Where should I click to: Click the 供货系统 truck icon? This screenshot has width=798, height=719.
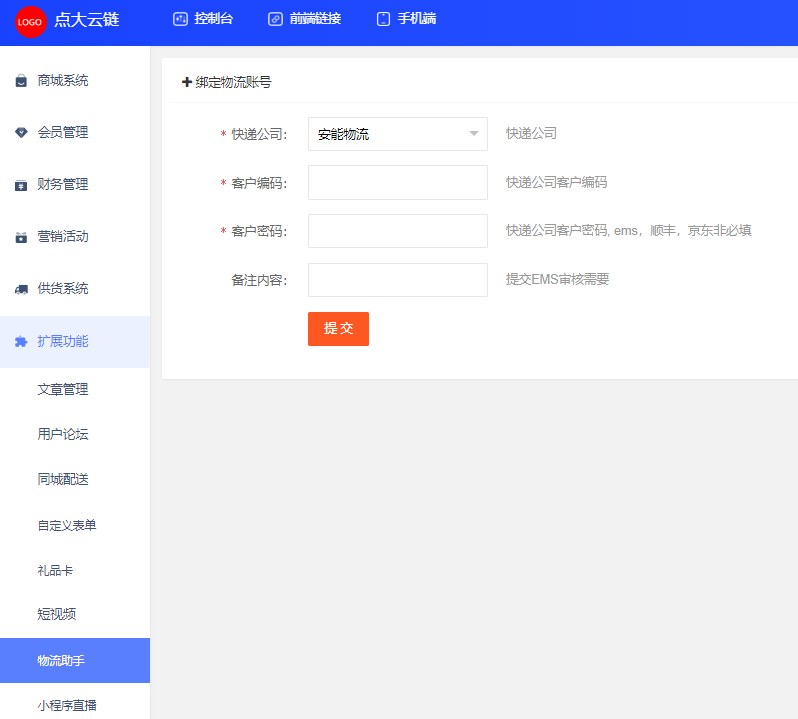point(21,289)
